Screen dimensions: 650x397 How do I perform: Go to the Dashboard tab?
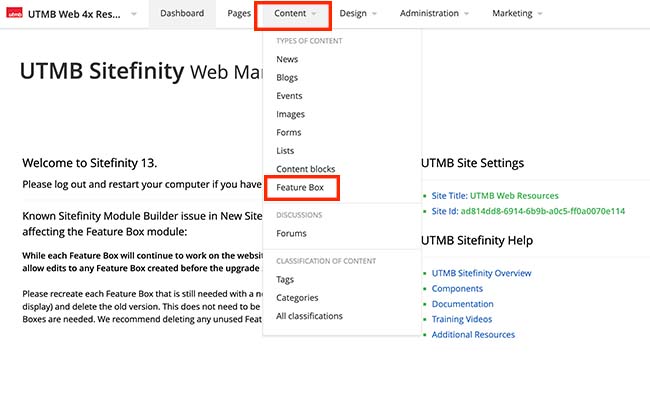pos(182,13)
